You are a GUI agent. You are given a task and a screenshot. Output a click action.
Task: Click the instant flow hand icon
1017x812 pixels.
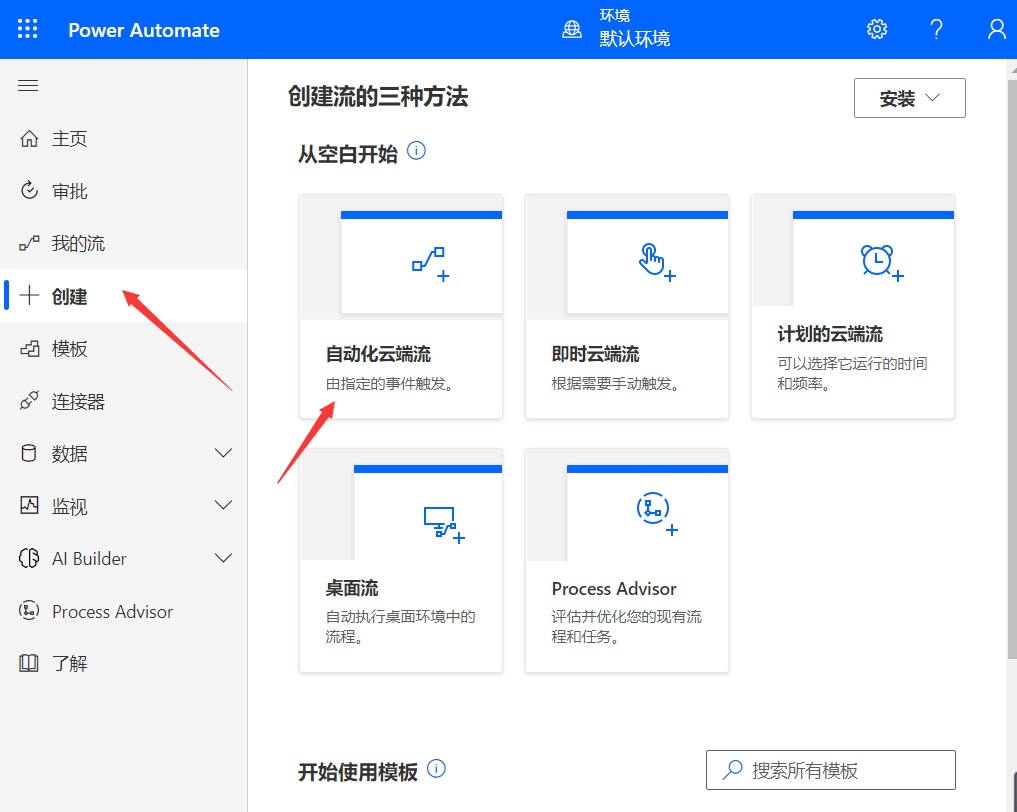point(657,262)
